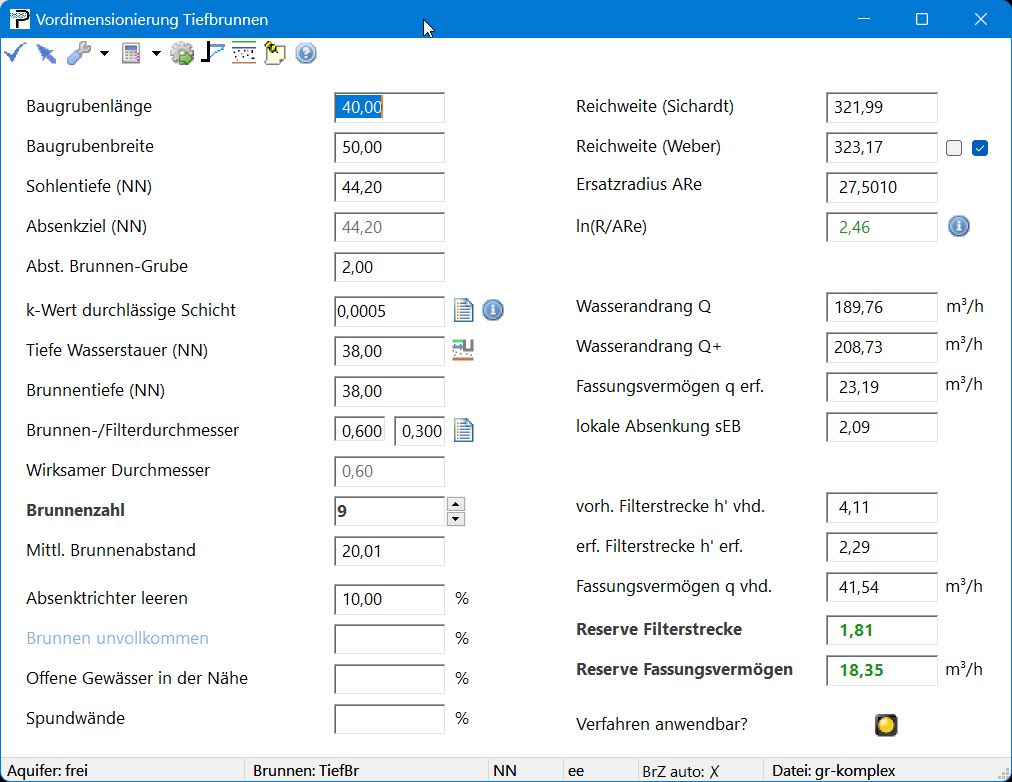Expand the dropdown arrow beside the calculator
Viewport: 1012px width, 782px height.
156,54
